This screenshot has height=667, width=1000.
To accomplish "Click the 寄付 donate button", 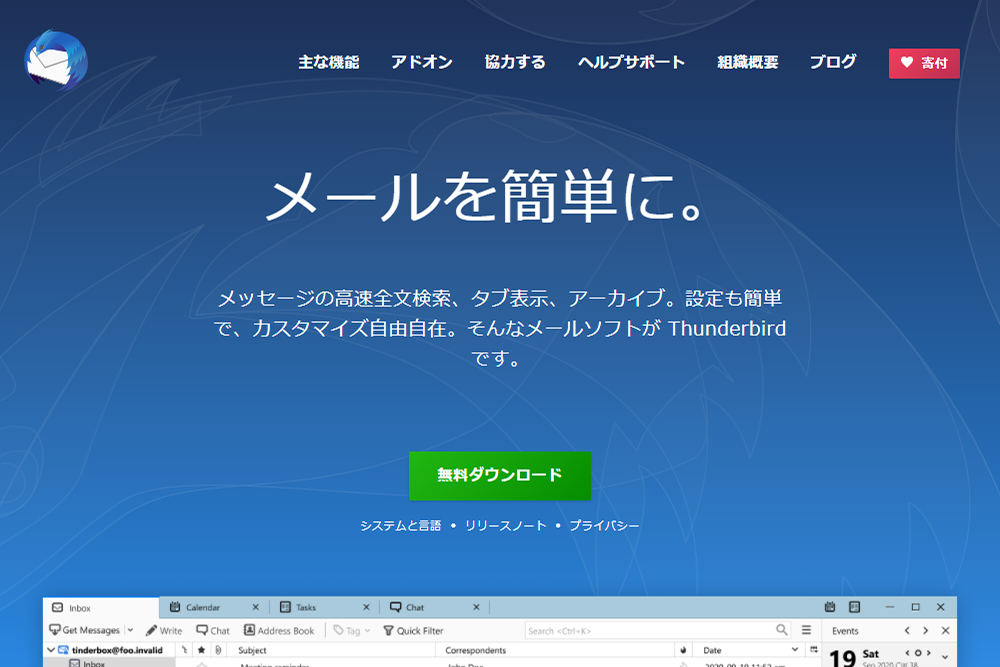I will [x=924, y=63].
